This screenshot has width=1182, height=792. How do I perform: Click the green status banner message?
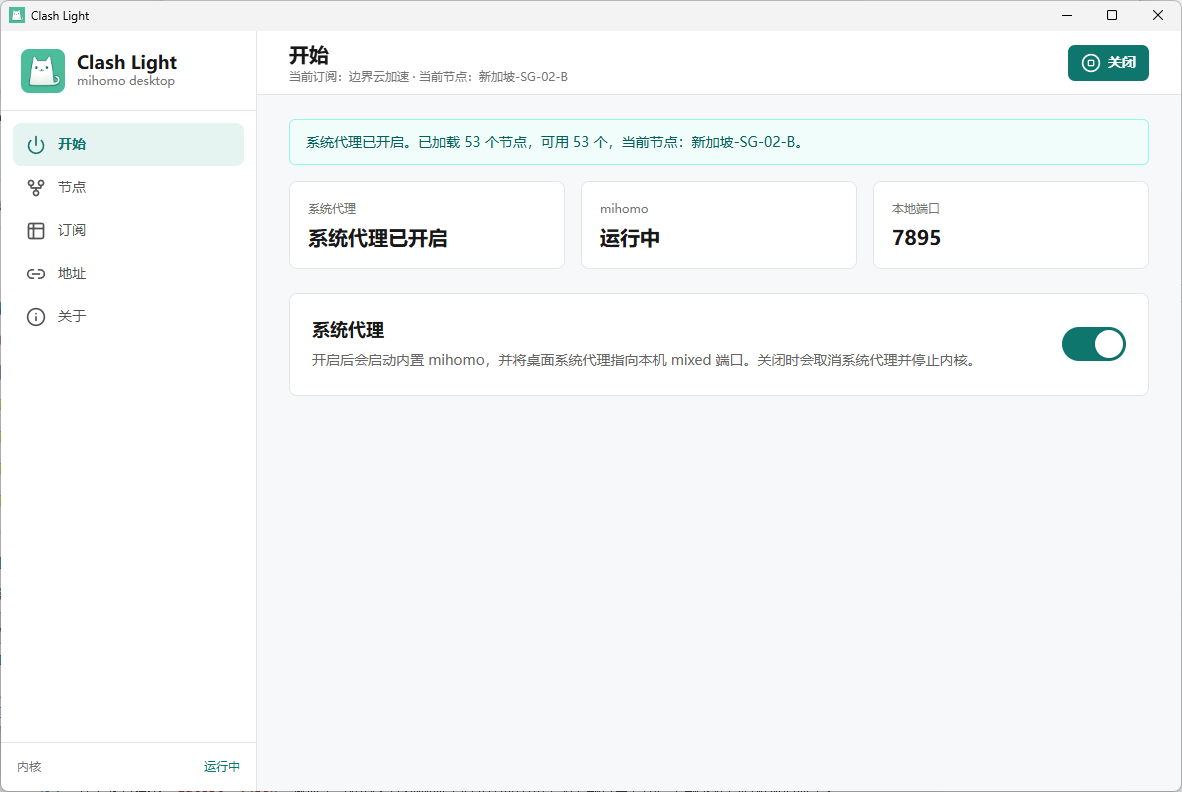[x=718, y=142]
